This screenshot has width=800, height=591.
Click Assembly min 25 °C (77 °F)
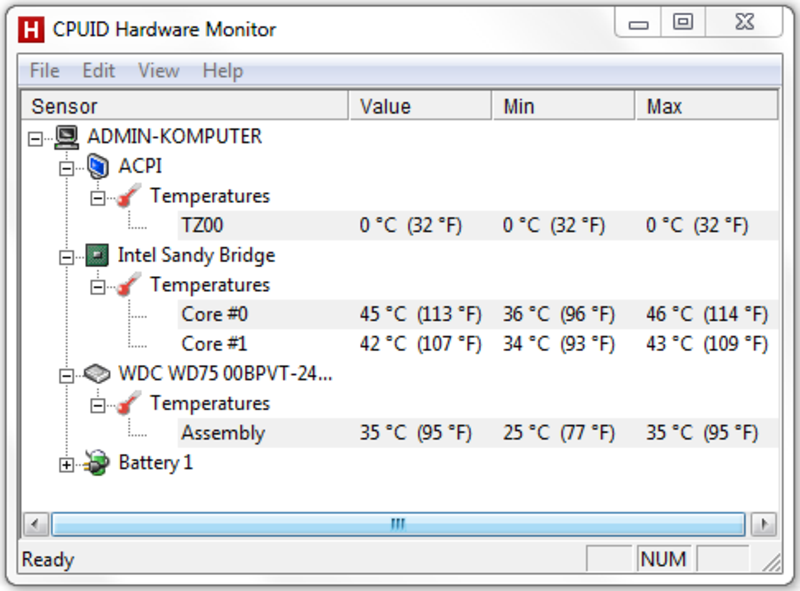[x=559, y=433]
